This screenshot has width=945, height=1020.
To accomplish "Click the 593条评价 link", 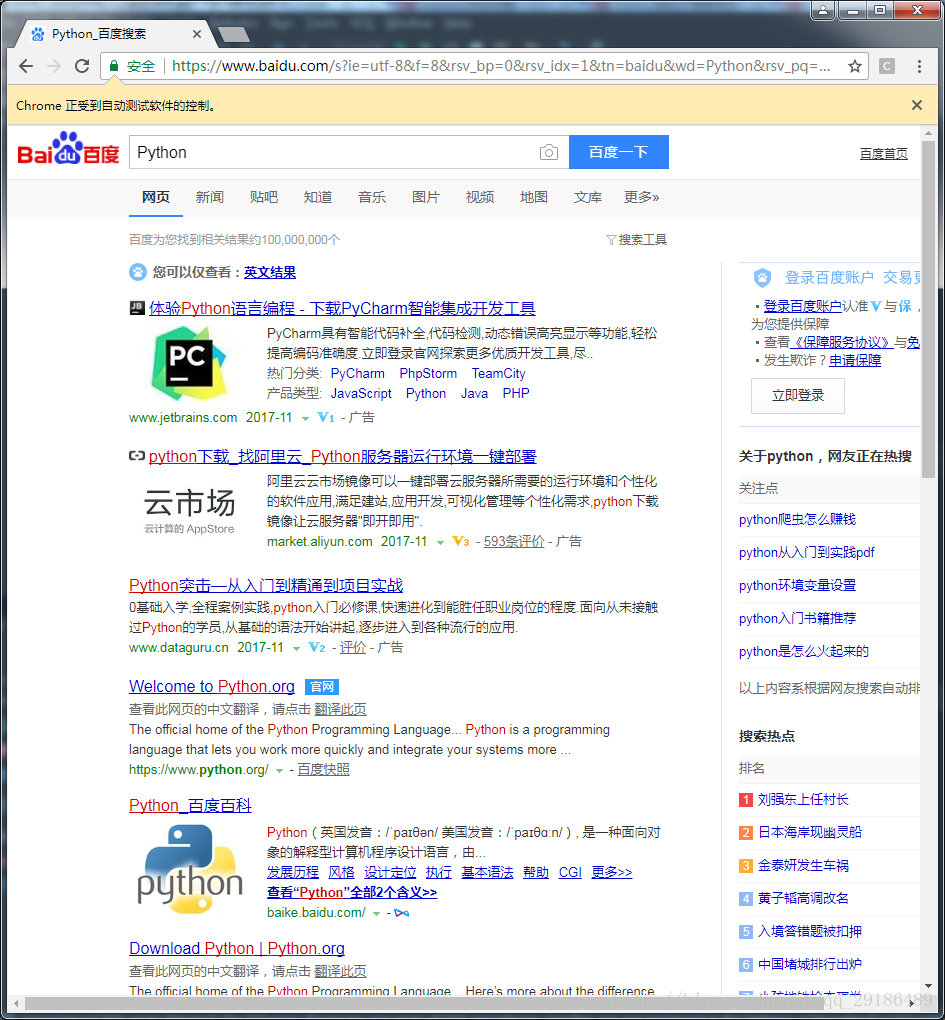I will pyautogui.click(x=514, y=541).
